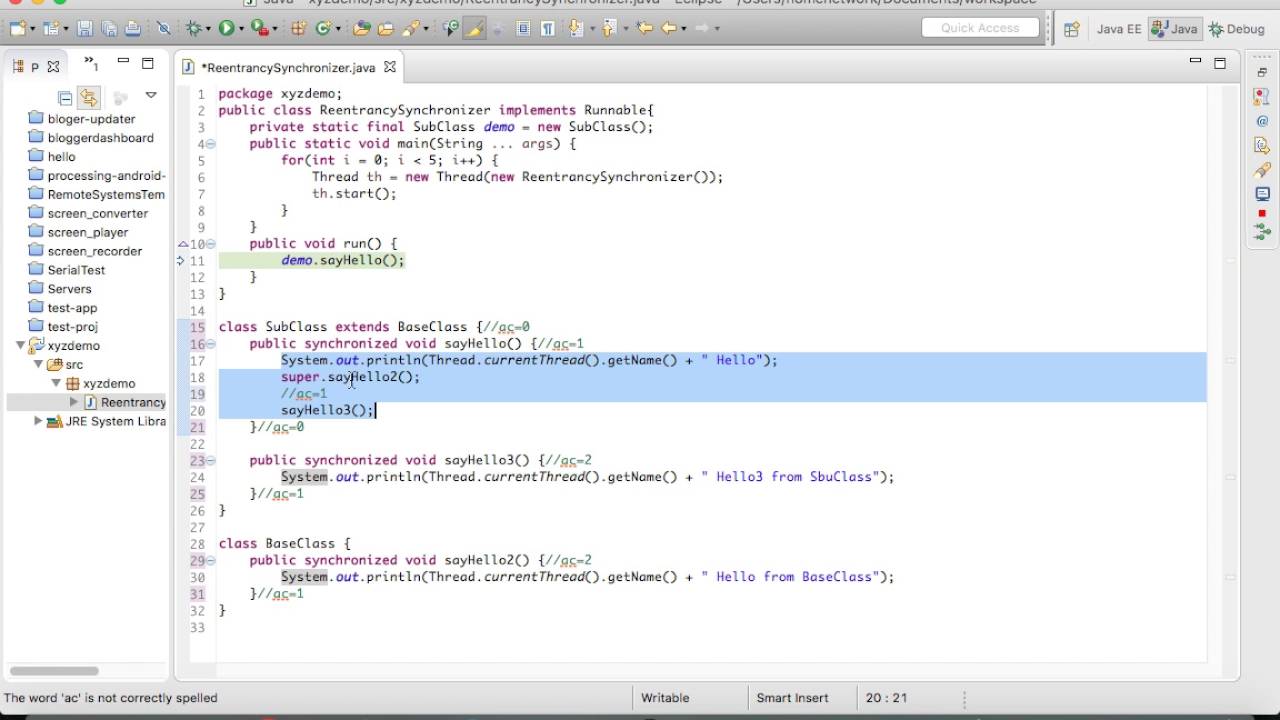1280x720 pixels.
Task: Show the hidden views overflow list in the explorer
Action: [91, 65]
